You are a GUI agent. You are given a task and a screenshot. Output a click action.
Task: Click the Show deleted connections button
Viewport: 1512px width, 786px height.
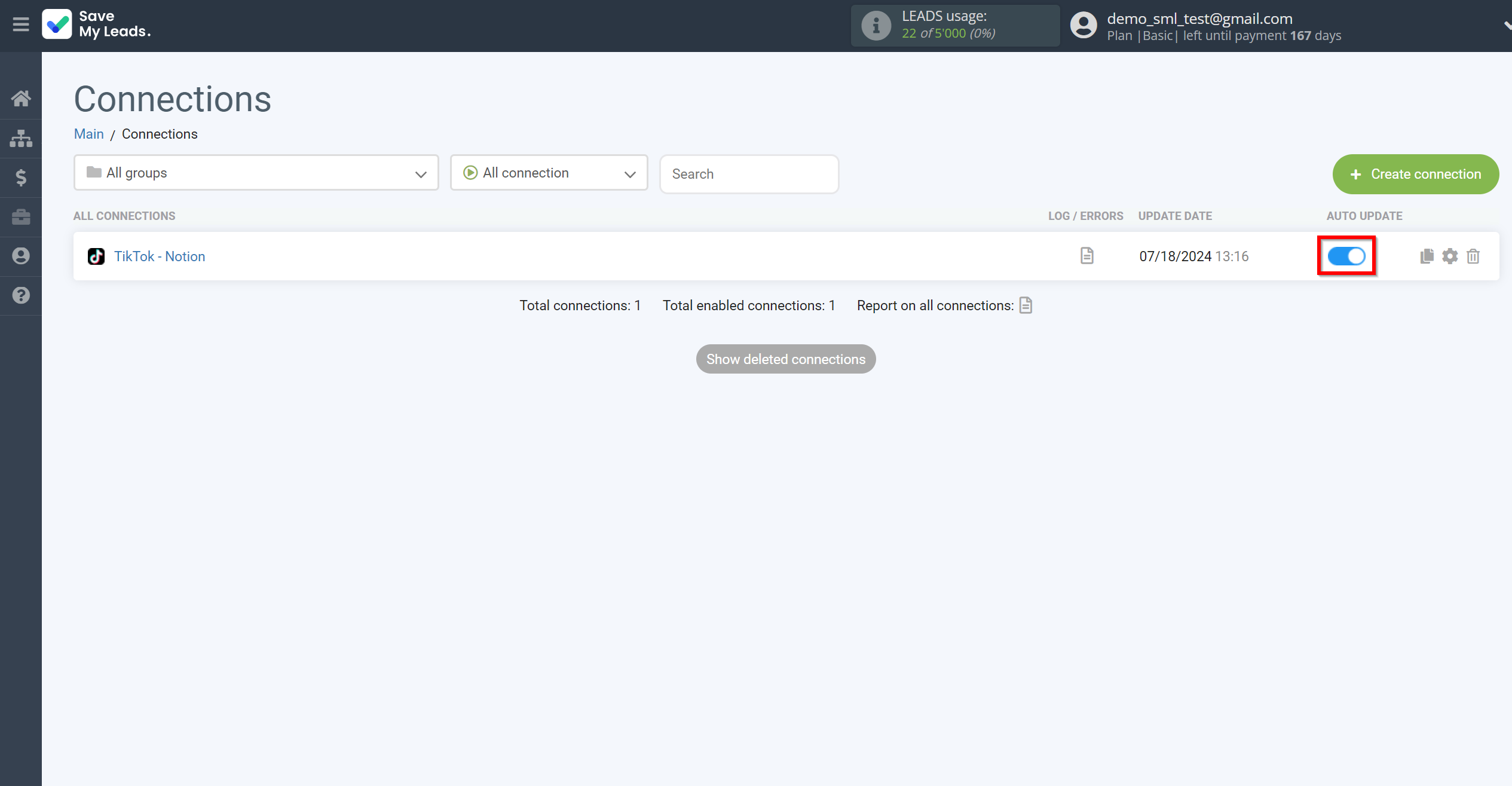click(x=786, y=359)
